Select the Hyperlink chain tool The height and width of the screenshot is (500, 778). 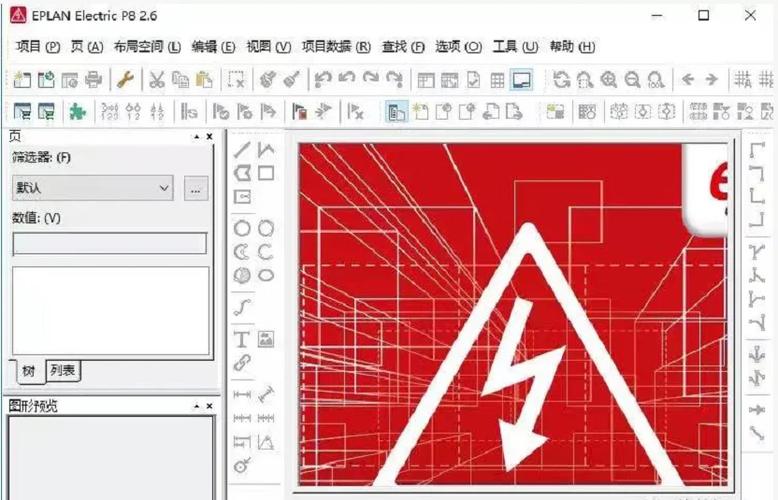tap(242, 363)
